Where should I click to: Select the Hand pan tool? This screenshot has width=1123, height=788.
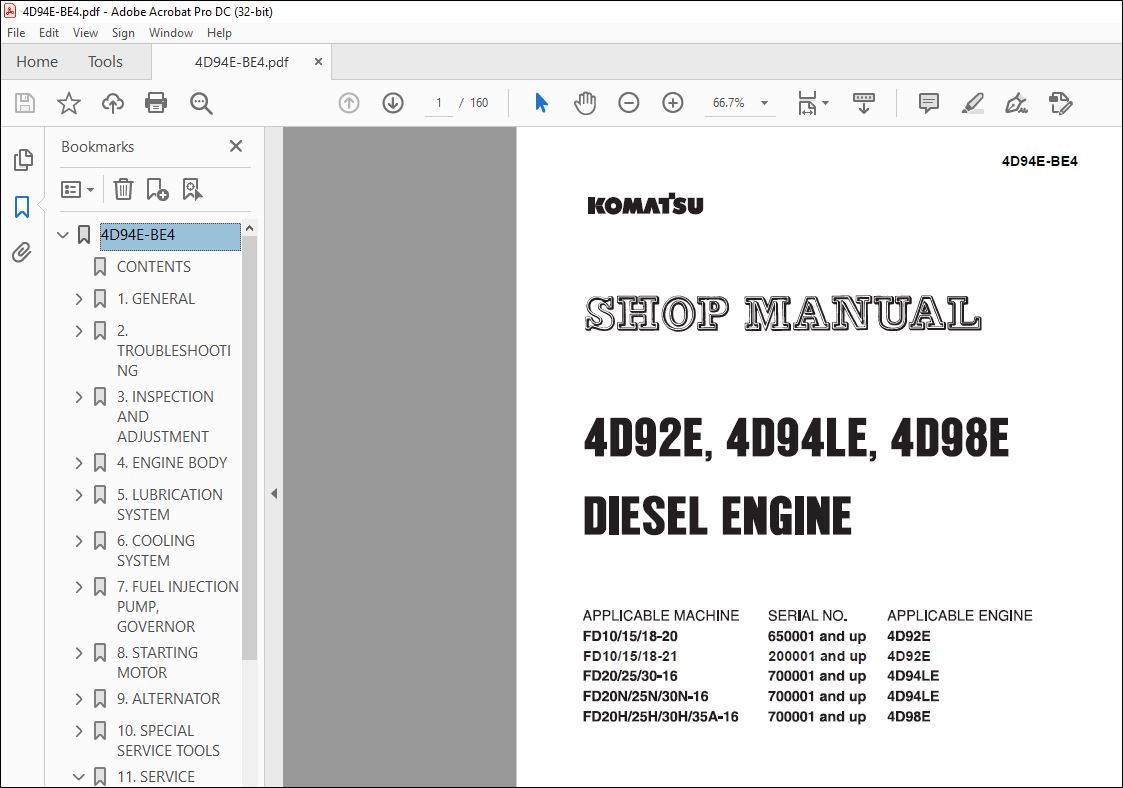click(x=584, y=103)
